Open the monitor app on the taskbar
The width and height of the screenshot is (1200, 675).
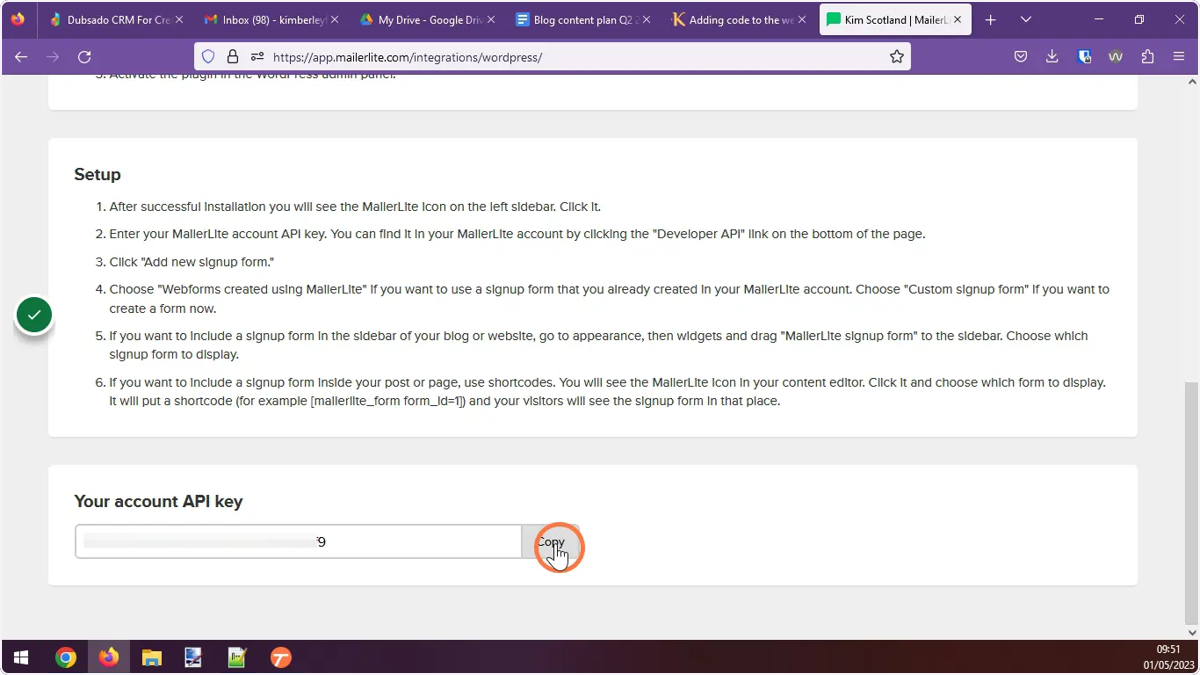pos(194,657)
